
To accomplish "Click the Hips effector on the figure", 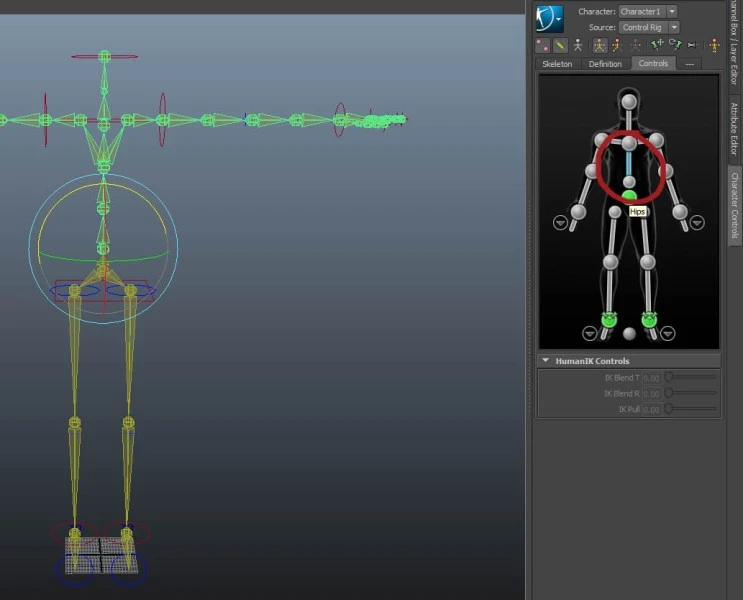I will [629, 196].
